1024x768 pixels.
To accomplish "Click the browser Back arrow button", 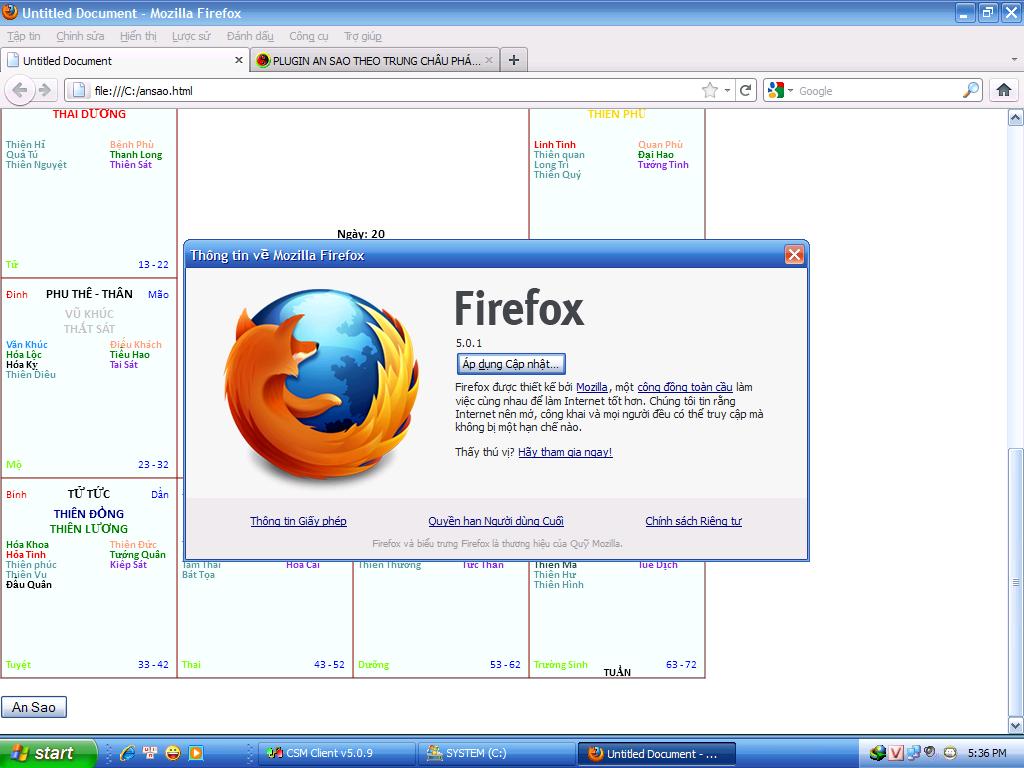I will 19,90.
